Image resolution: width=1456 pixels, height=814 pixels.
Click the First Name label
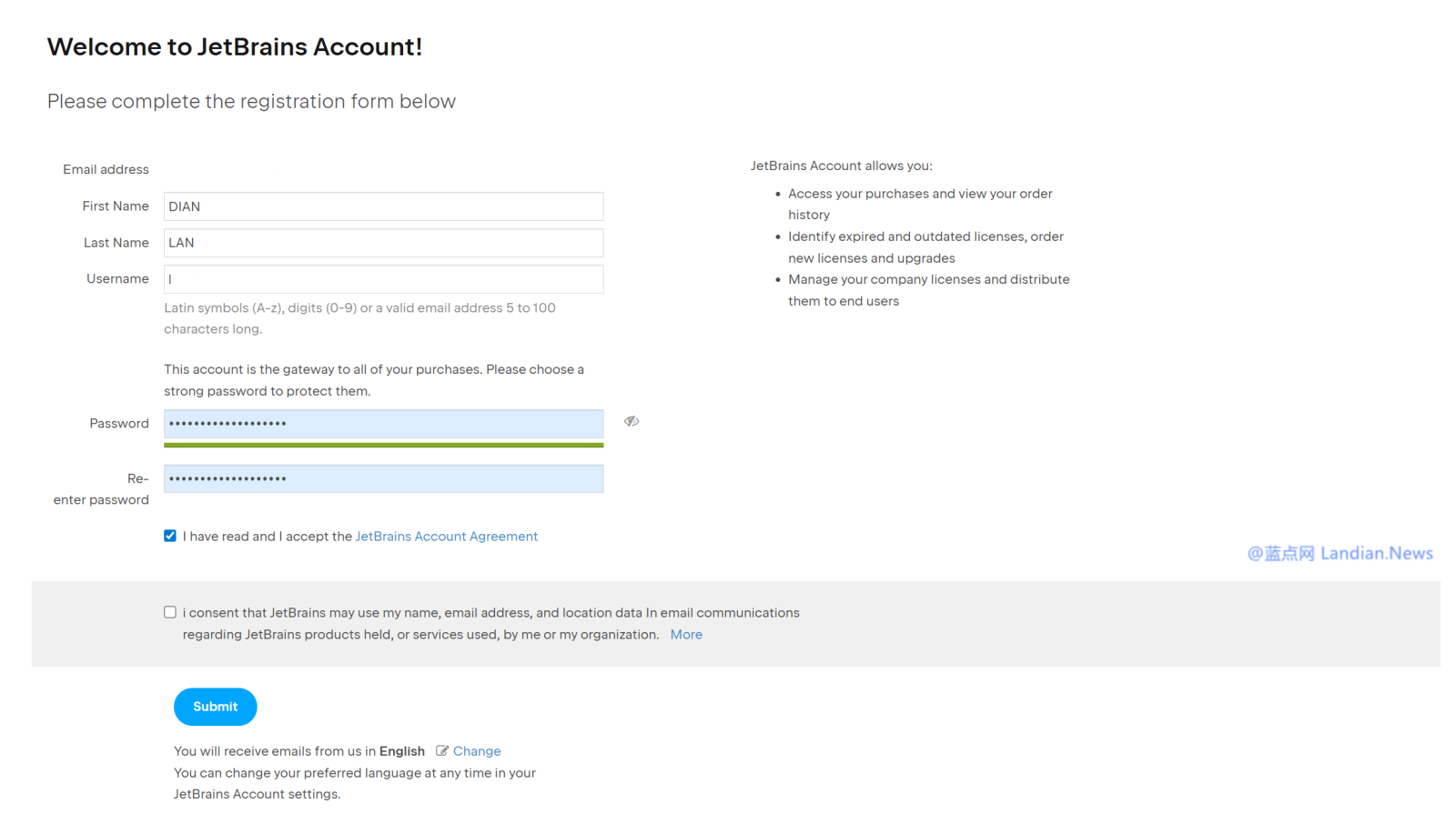(x=116, y=206)
